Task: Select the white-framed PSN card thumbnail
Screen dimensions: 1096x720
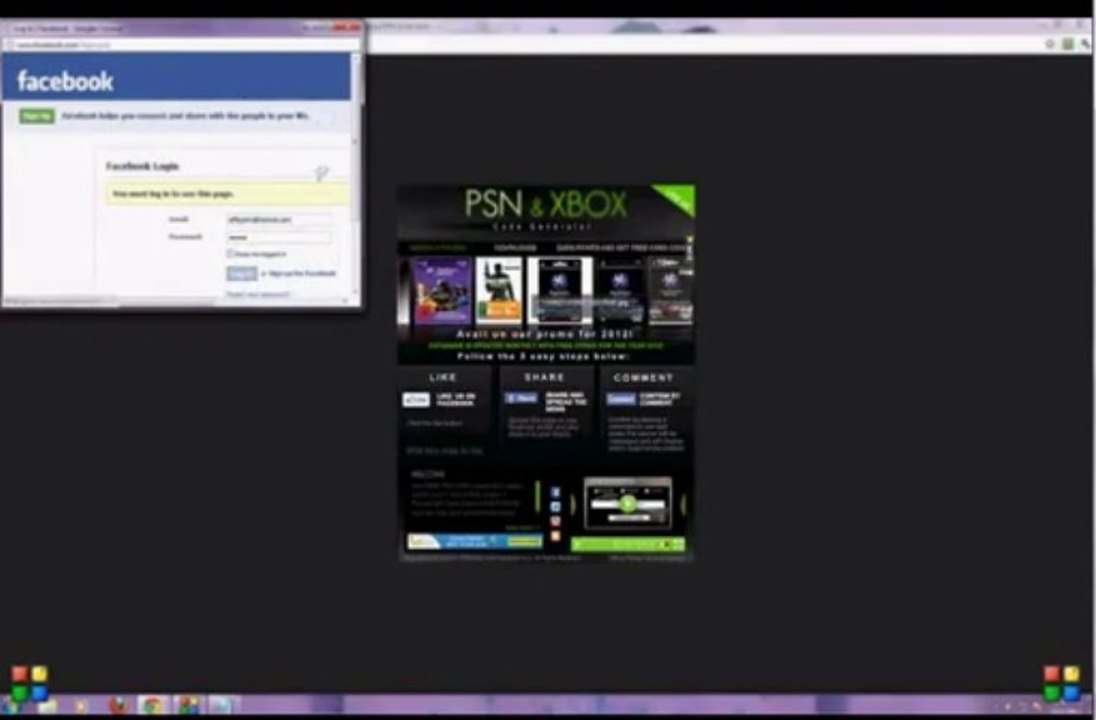Action: coord(559,291)
